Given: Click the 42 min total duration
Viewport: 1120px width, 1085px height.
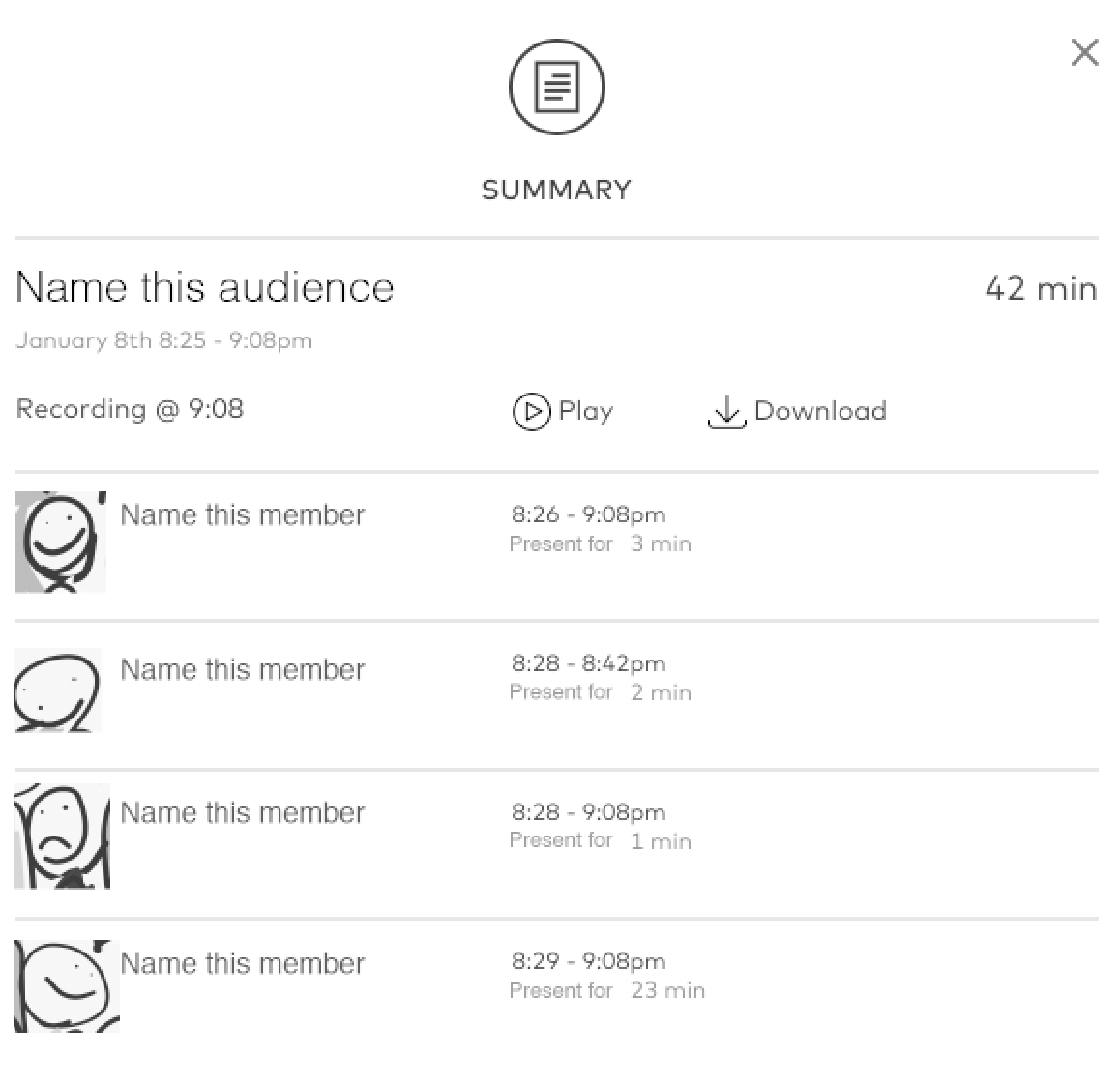Looking at the screenshot, I should tap(1041, 289).
